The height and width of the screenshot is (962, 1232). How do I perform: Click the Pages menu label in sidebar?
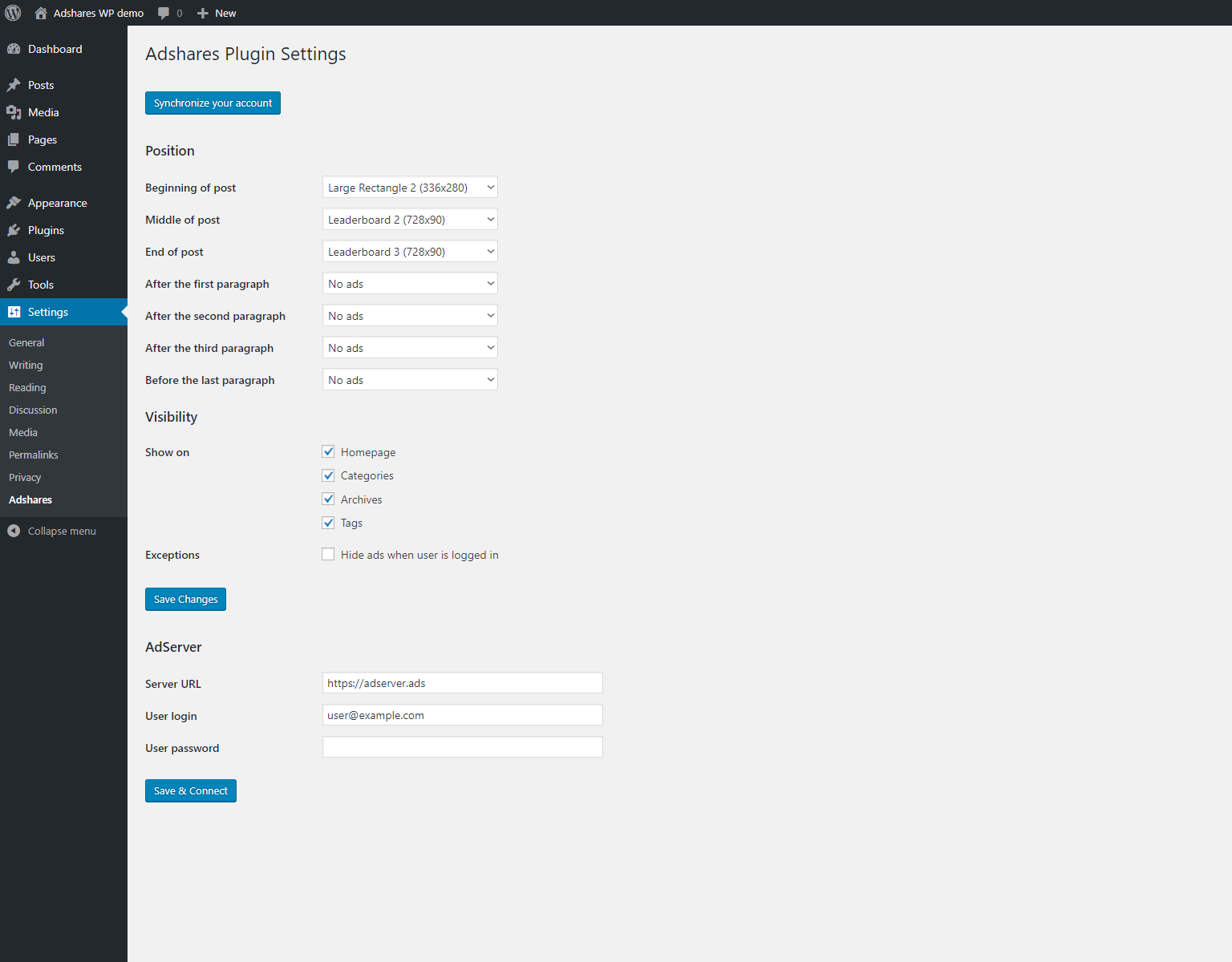pos(43,139)
